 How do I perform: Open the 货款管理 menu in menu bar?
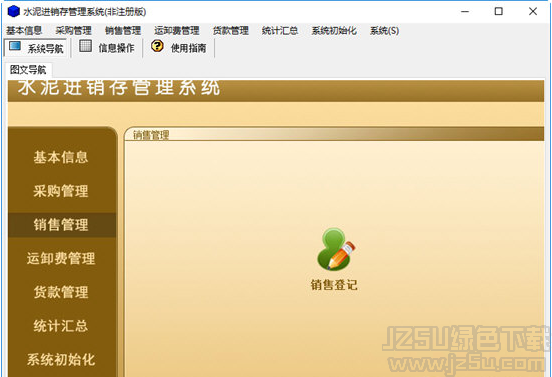pos(231,31)
